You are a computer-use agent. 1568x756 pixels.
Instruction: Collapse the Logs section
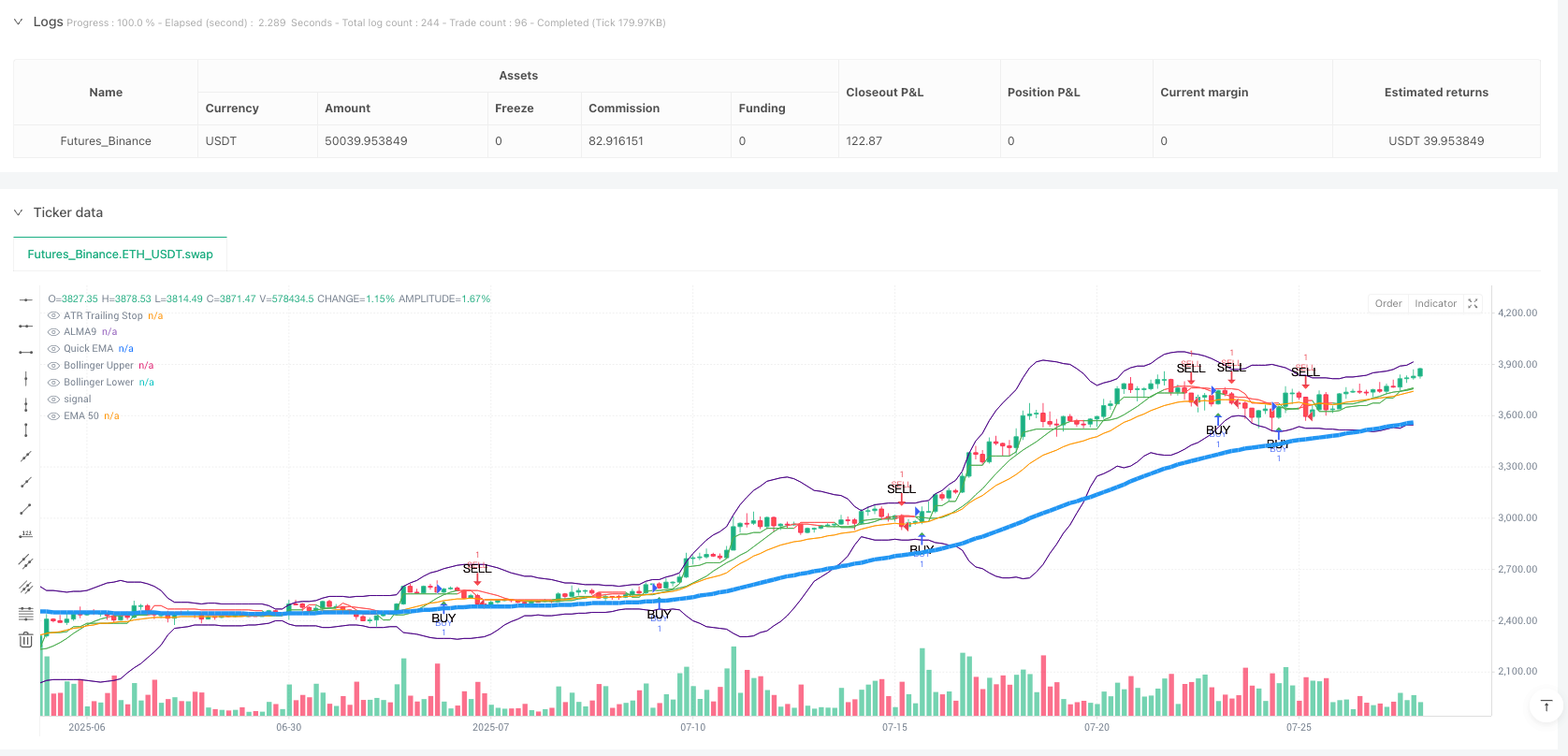[x=18, y=22]
